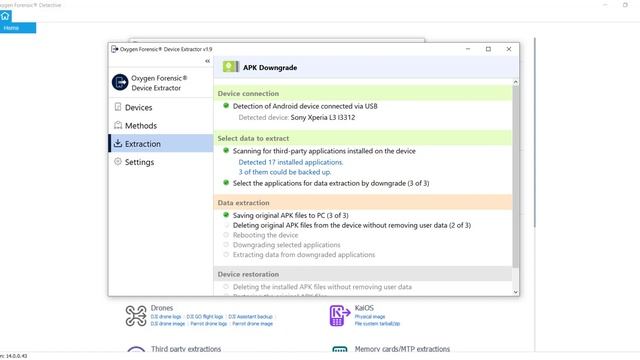
Task: Select the Extraction section
Action: point(161,143)
